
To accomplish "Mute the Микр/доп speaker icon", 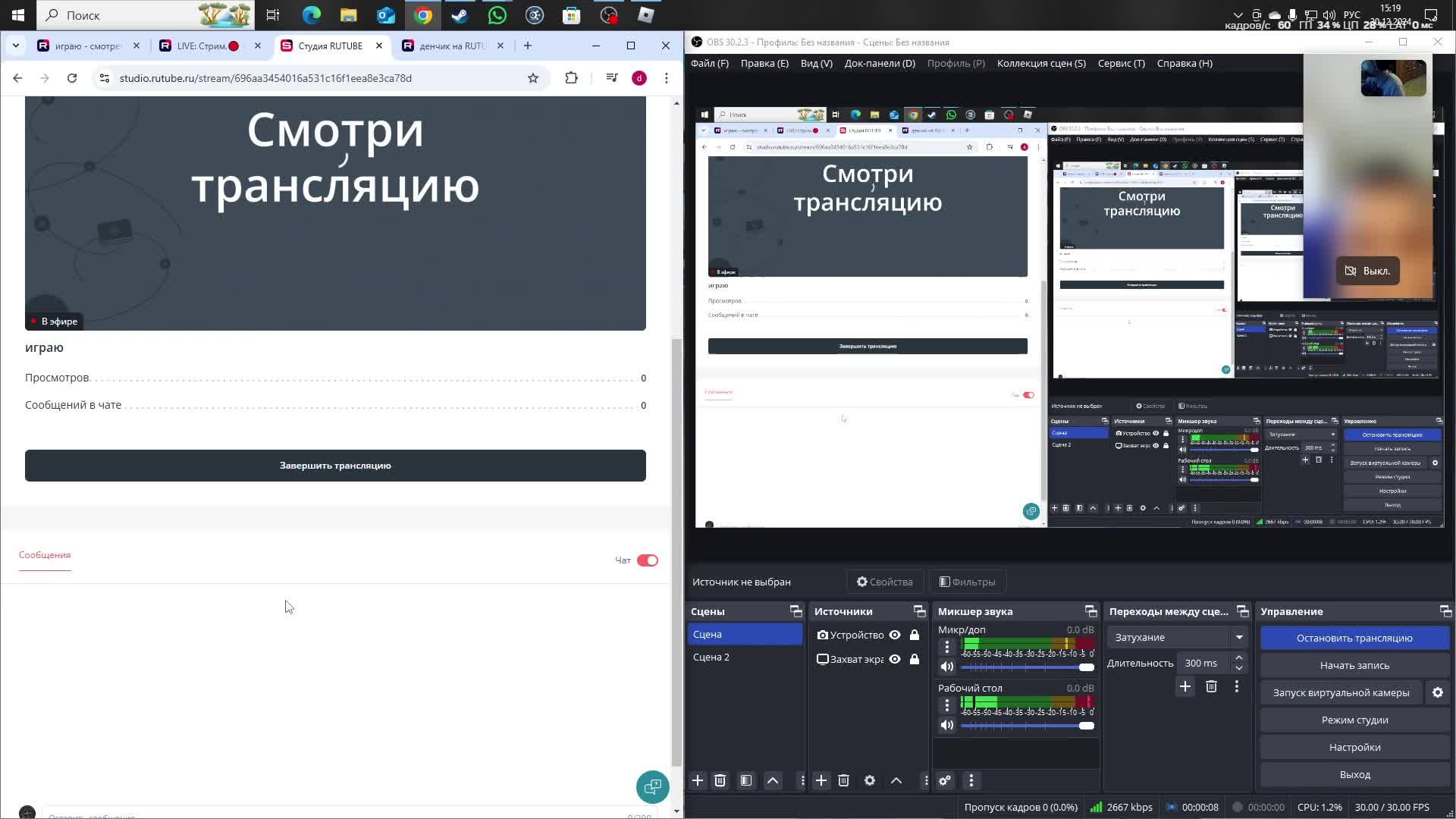I will (x=947, y=667).
